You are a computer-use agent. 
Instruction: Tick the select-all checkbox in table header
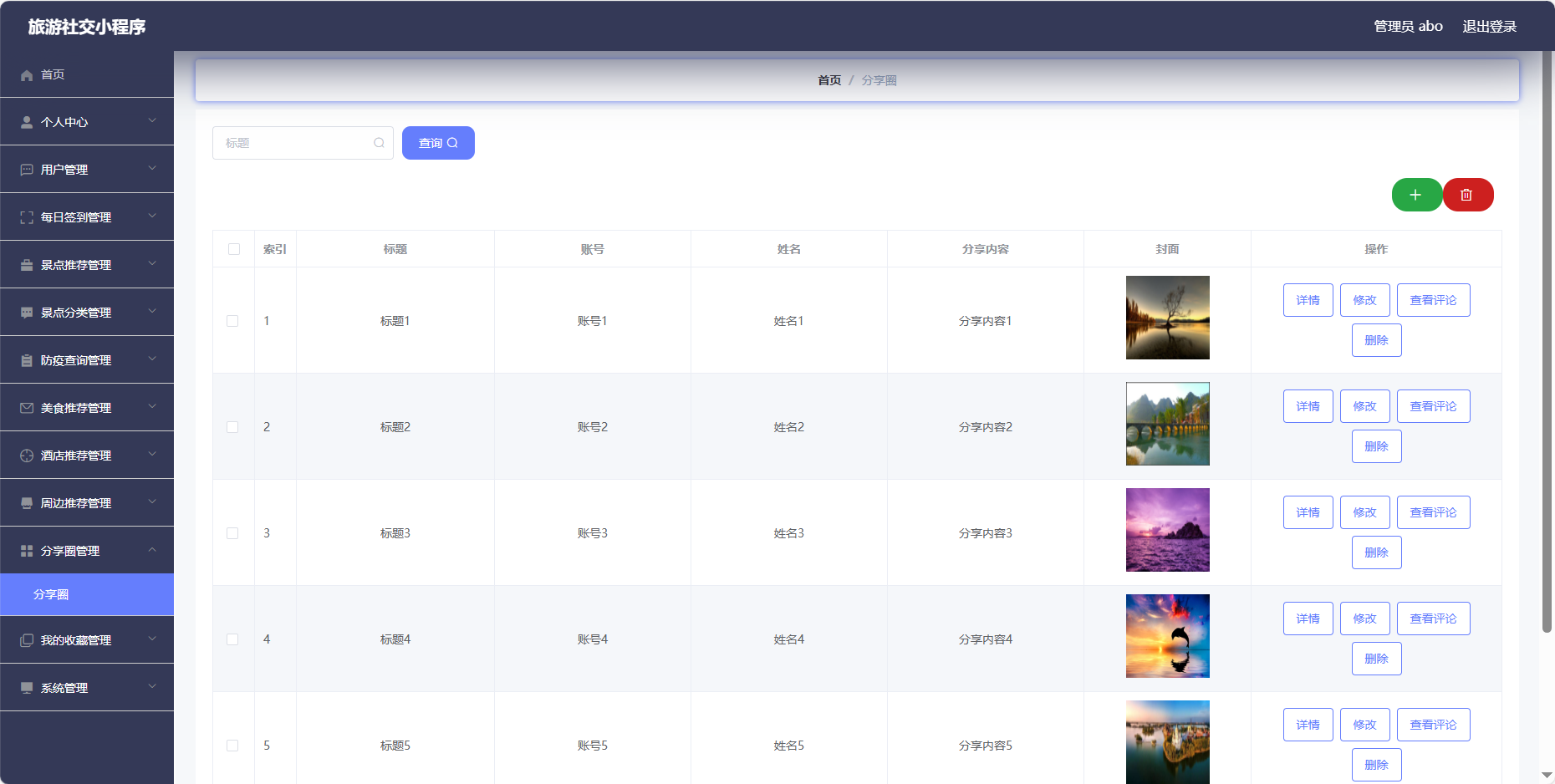coord(234,249)
